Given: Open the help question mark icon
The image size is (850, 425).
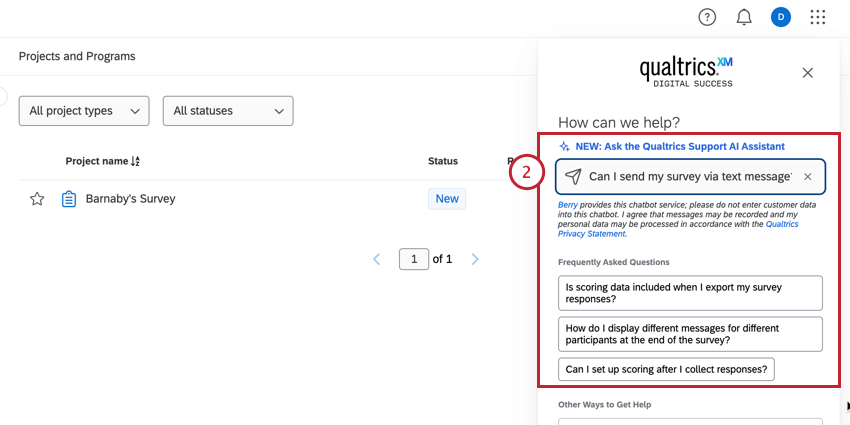Looking at the screenshot, I should 707,17.
